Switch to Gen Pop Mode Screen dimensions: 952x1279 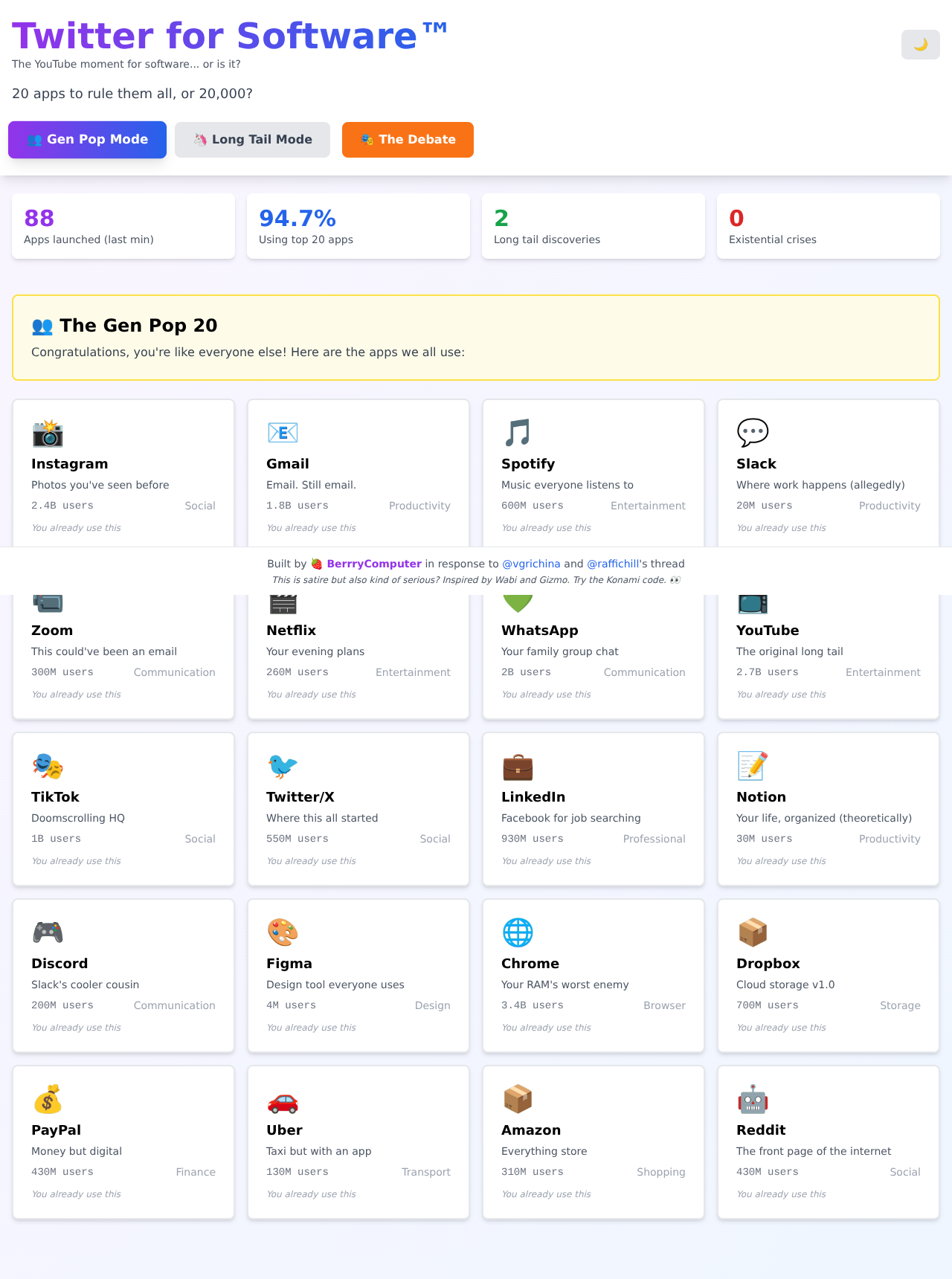click(87, 140)
